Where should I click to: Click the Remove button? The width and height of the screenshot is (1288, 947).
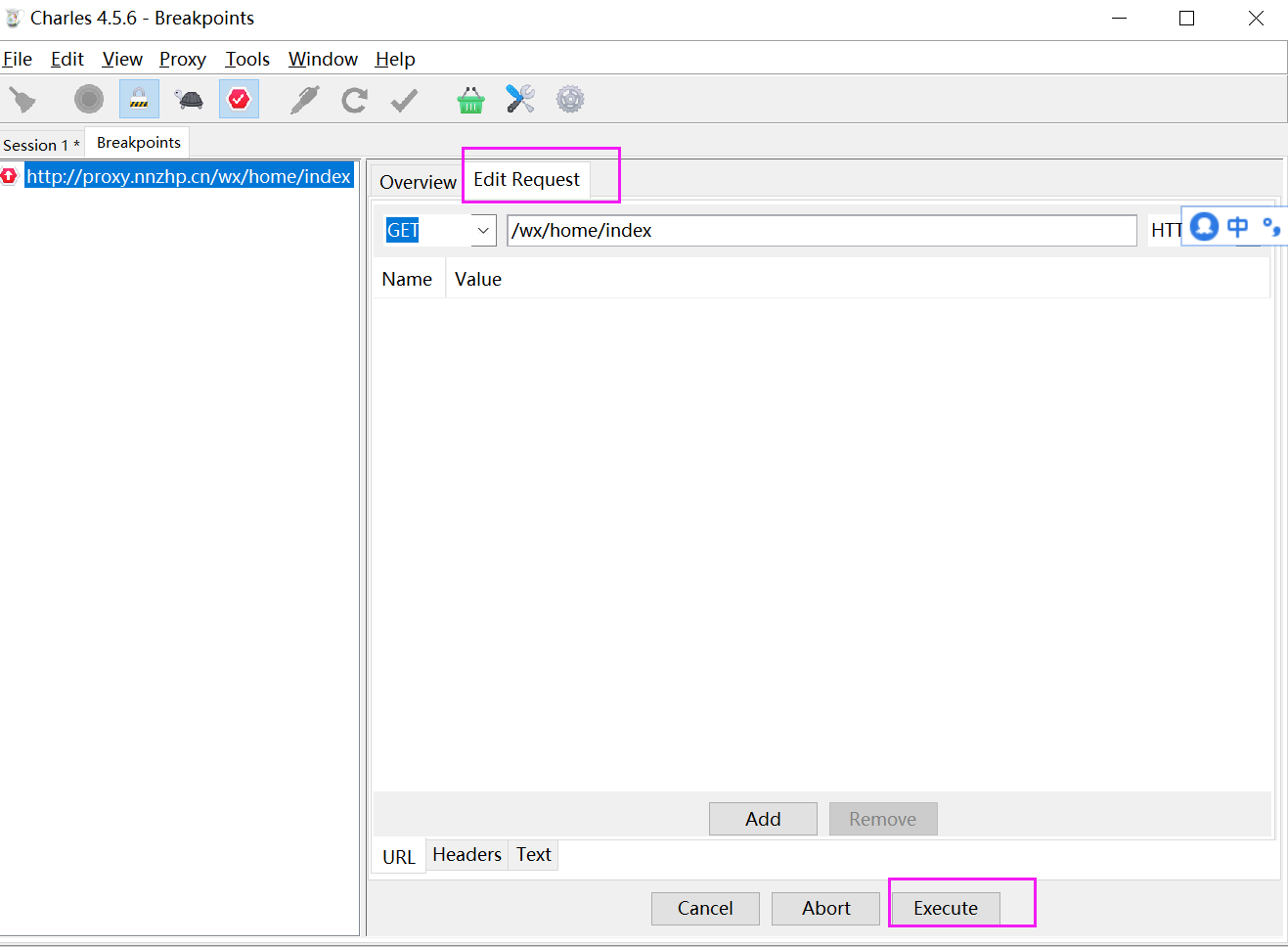click(883, 819)
